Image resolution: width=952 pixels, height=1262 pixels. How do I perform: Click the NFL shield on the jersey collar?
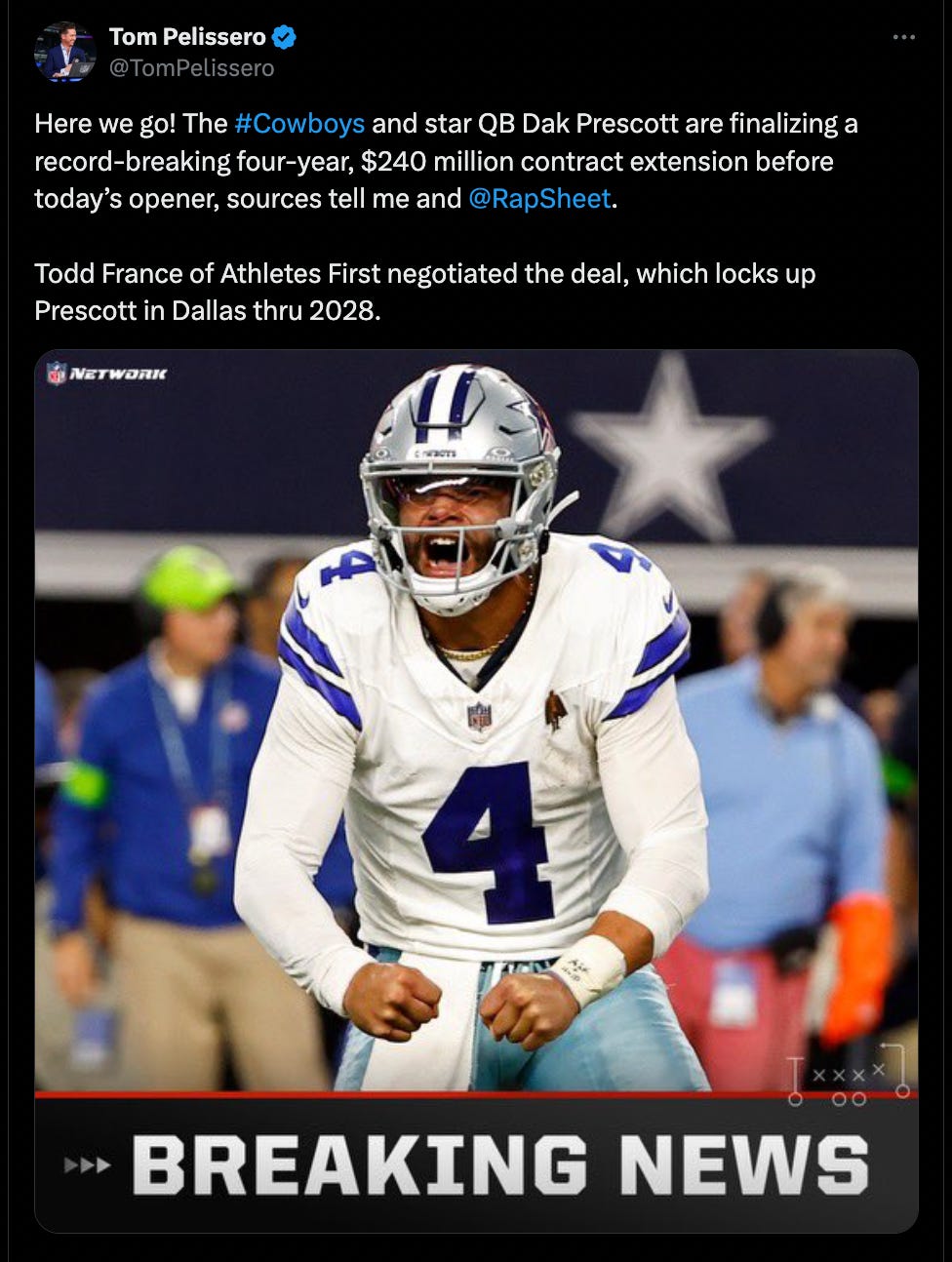click(479, 716)
